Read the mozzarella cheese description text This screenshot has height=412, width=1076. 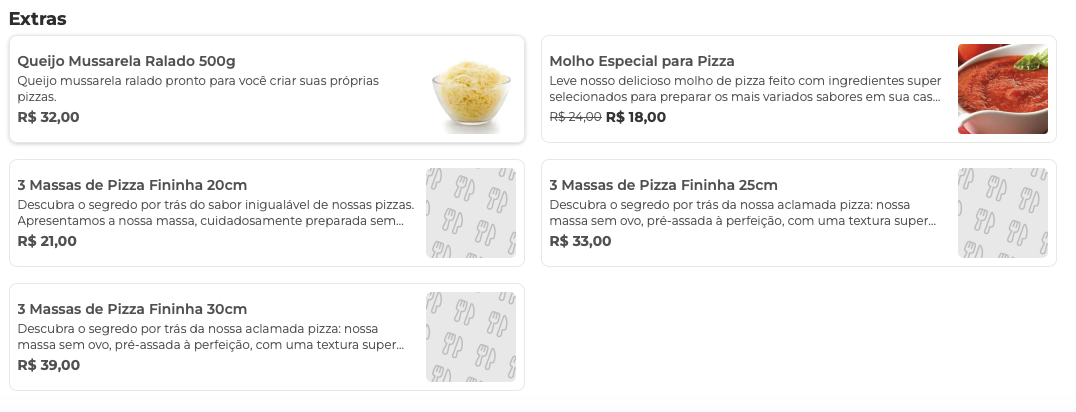click(198, 88)
